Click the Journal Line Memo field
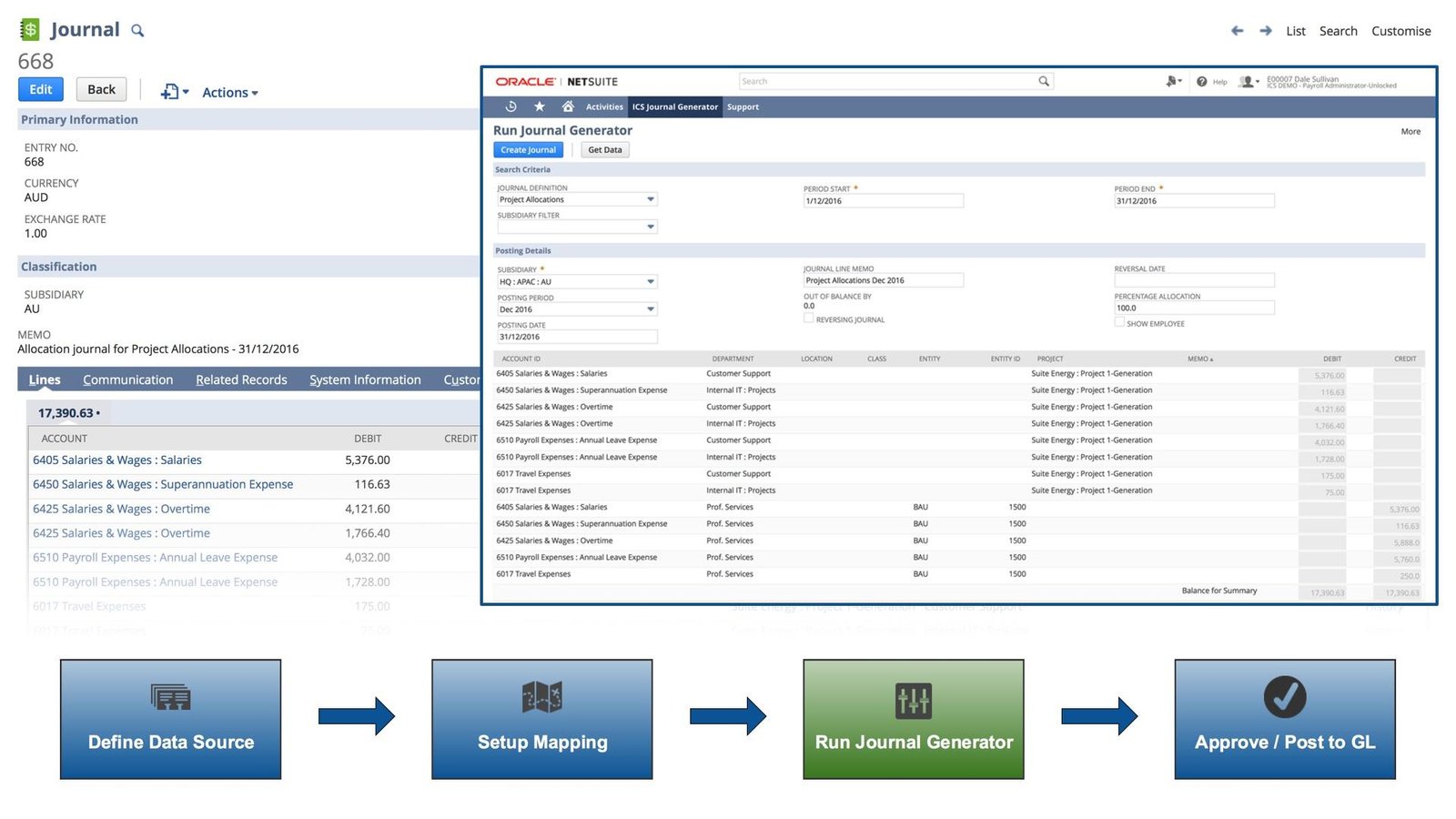This screenshot has width=1456, height=819. [883, 280]
